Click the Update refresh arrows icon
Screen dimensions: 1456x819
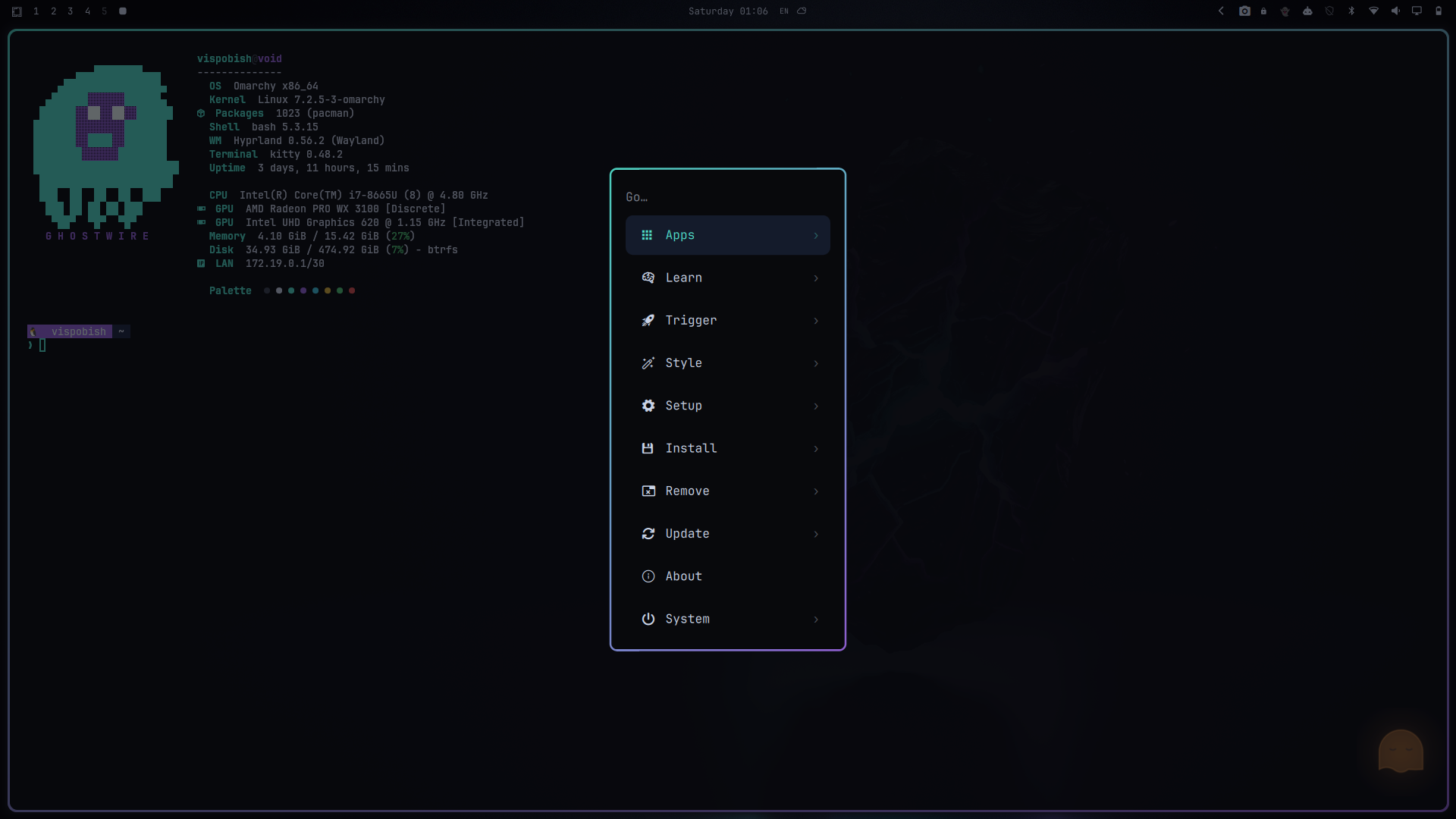point(648,534)
